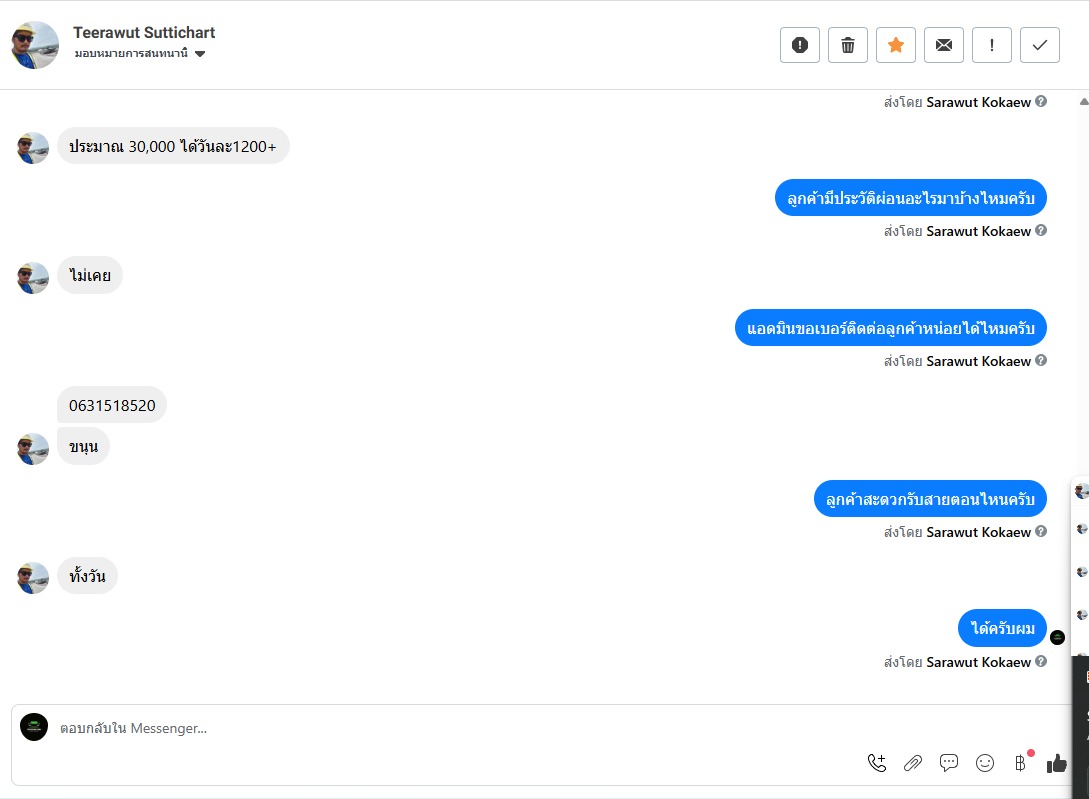Delete conversation with the trash icon
This screenshot has width=1089, height=799.
click(x=848, y=45)
